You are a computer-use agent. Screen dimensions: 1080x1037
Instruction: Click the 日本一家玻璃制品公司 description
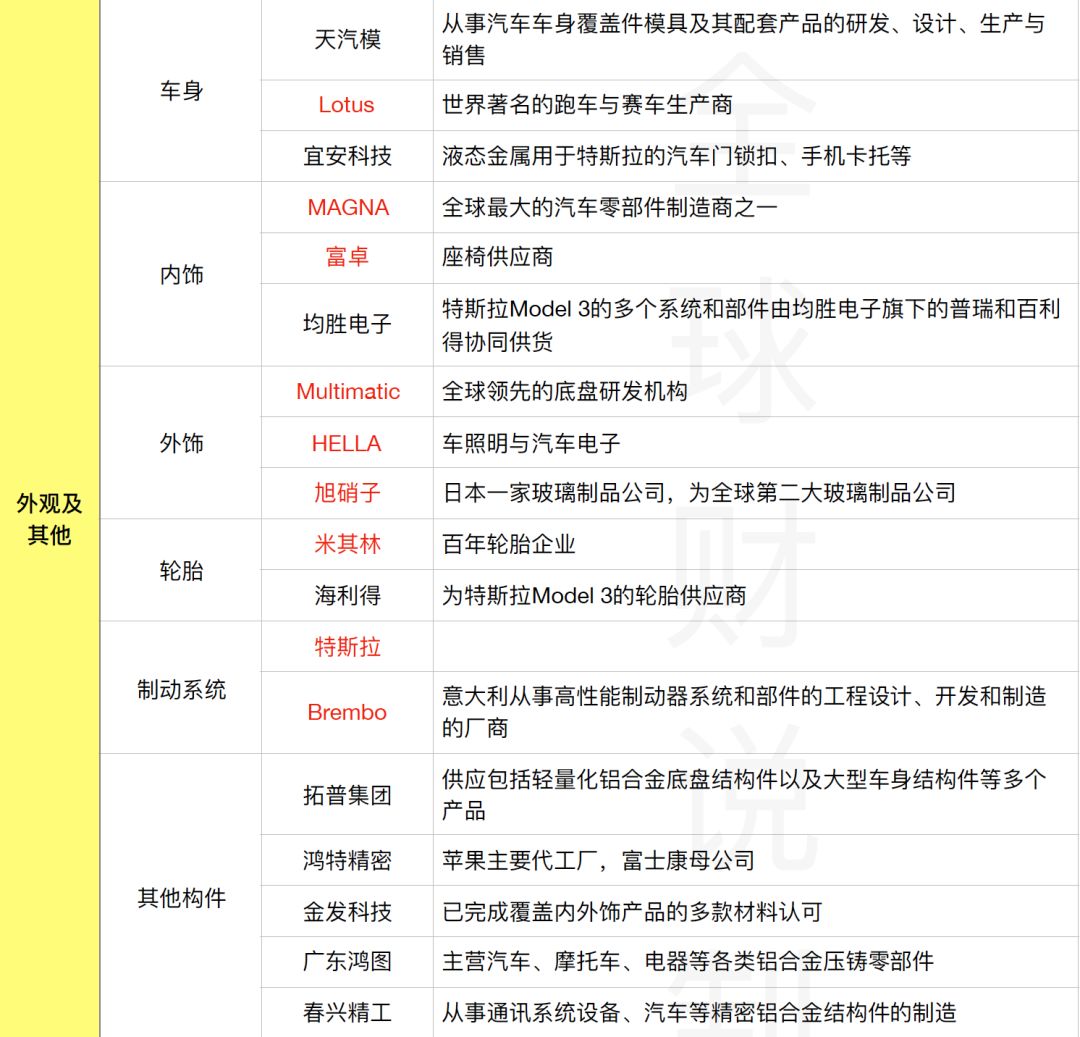pos(699,493)
